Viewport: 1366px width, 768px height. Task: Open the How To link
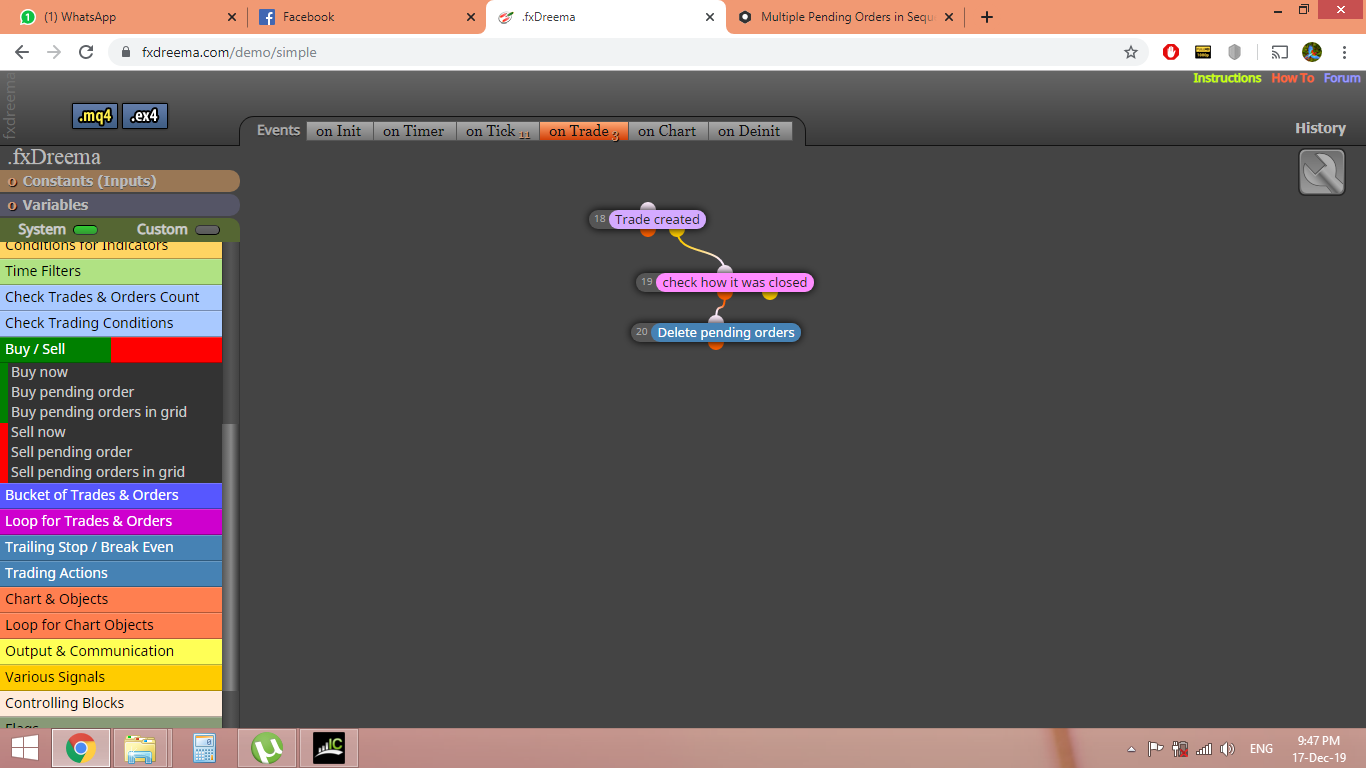pyautogui.click(x=1293, y=78)
